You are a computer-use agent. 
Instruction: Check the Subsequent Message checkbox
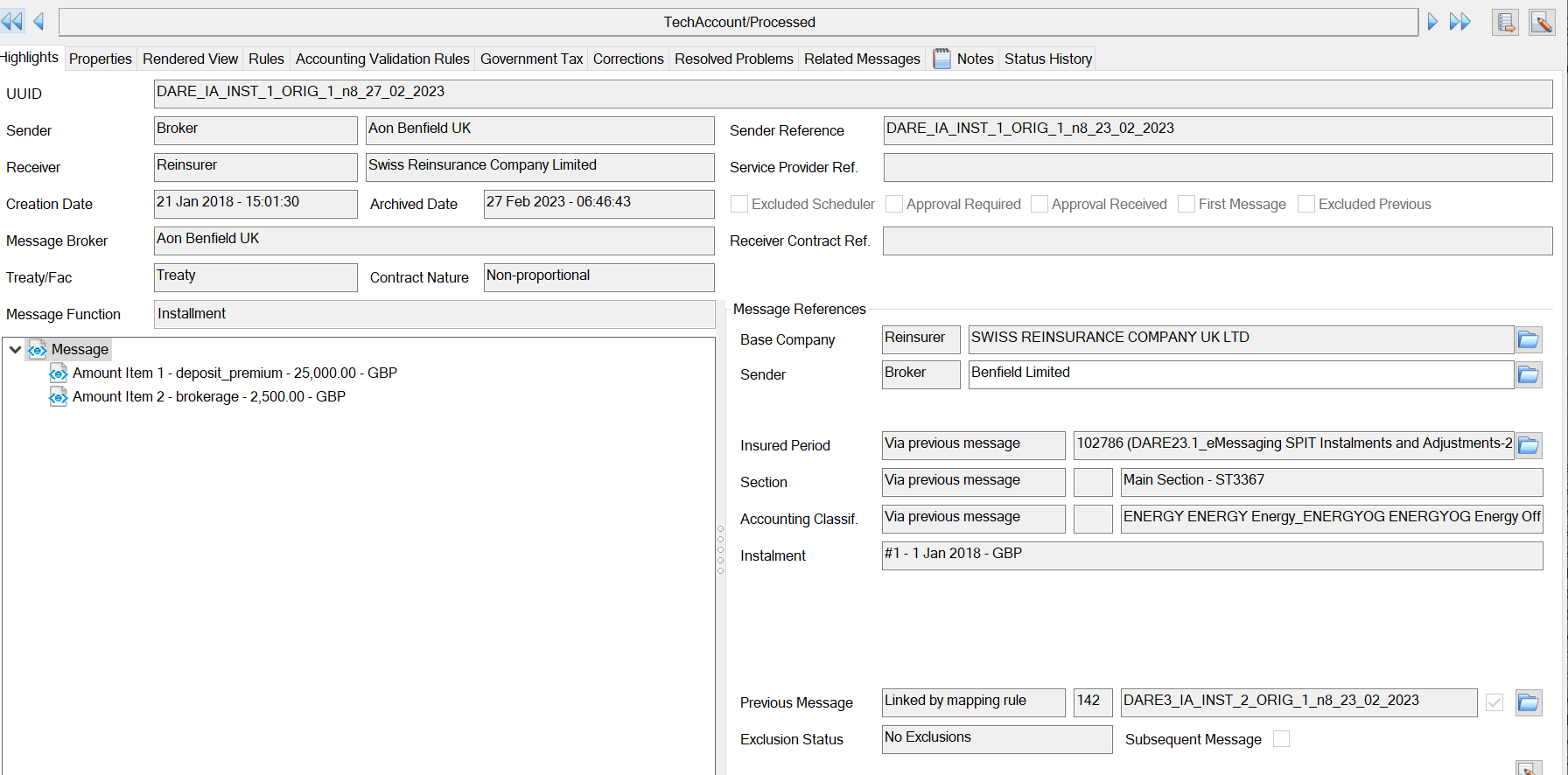(1281, 739)
